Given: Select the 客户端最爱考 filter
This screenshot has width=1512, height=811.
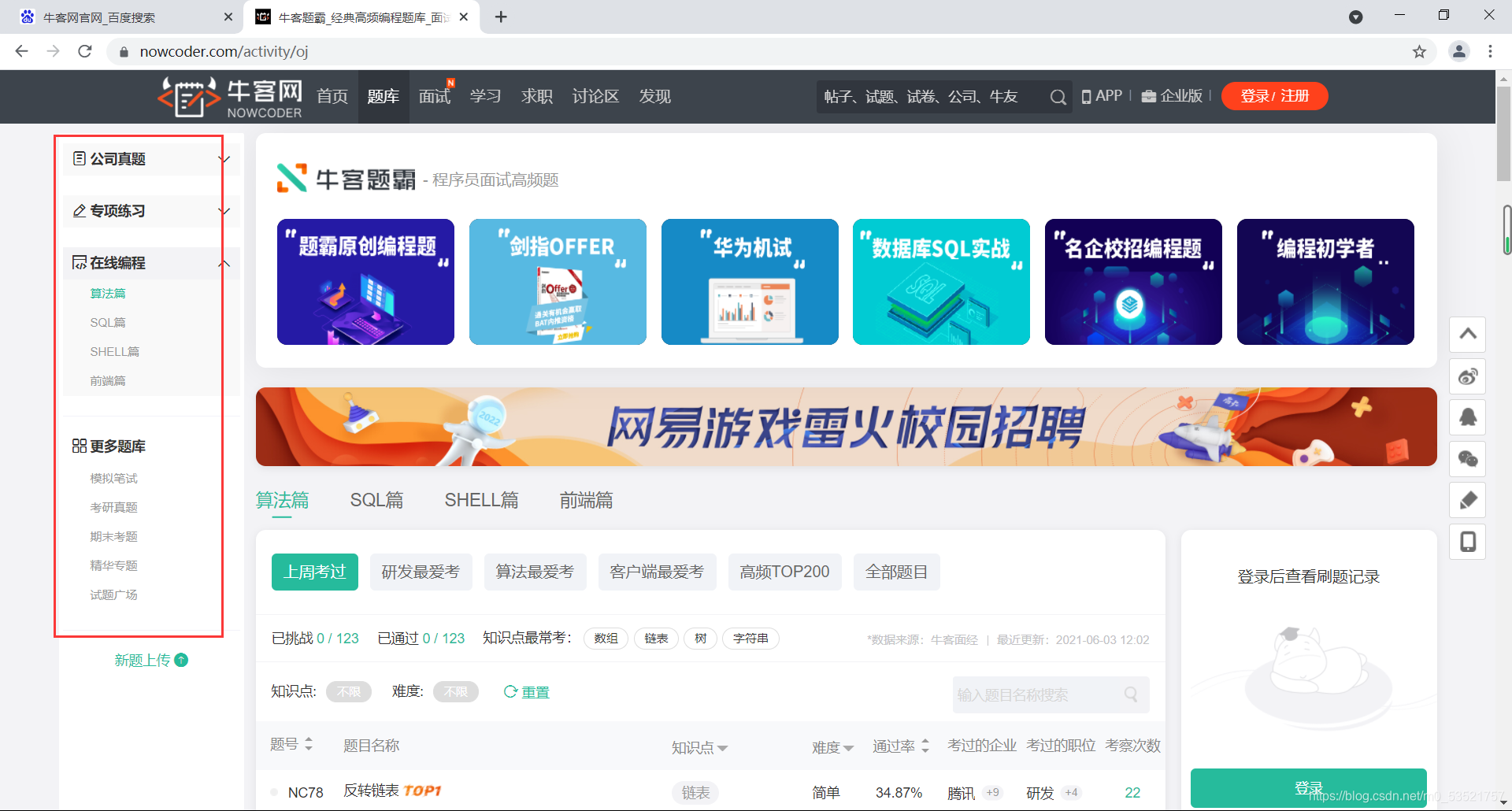Looking at the screenshot, I should click(x=657, y=572).
